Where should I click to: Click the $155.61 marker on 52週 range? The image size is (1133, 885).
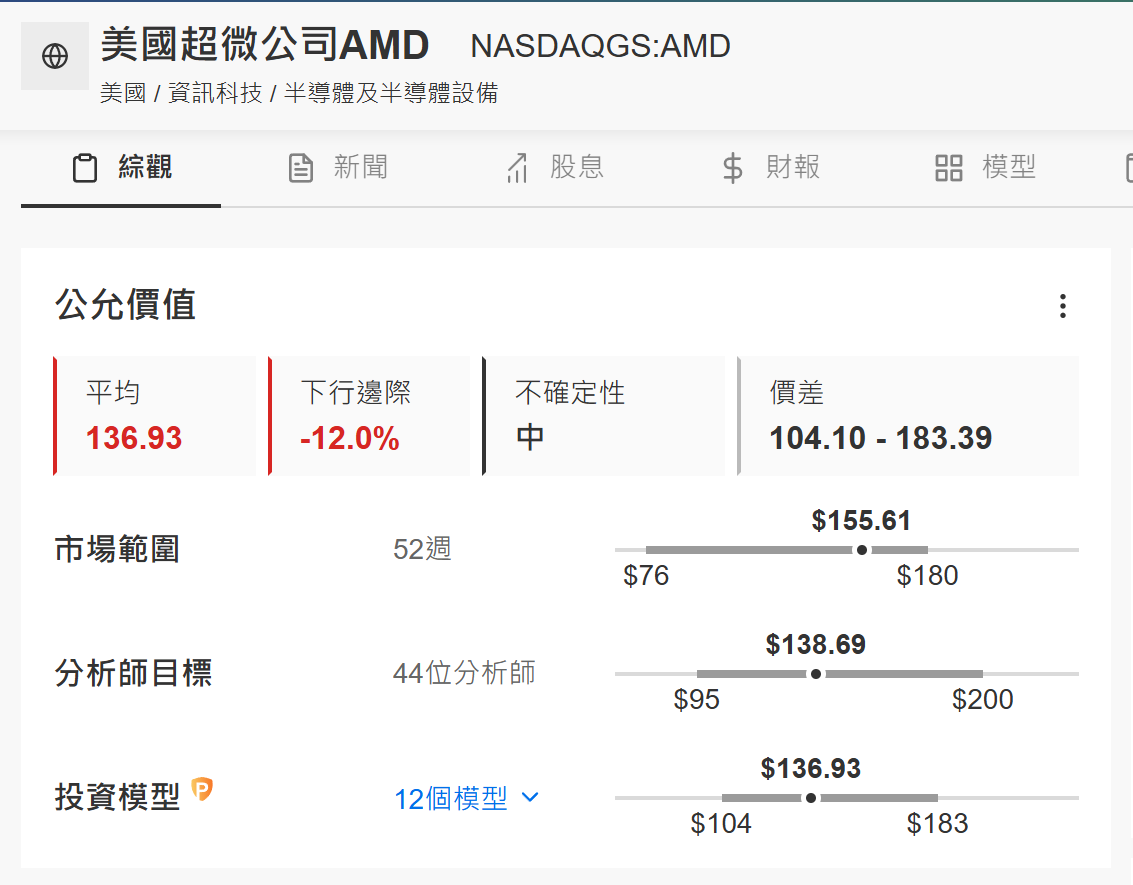pos(861,550)
